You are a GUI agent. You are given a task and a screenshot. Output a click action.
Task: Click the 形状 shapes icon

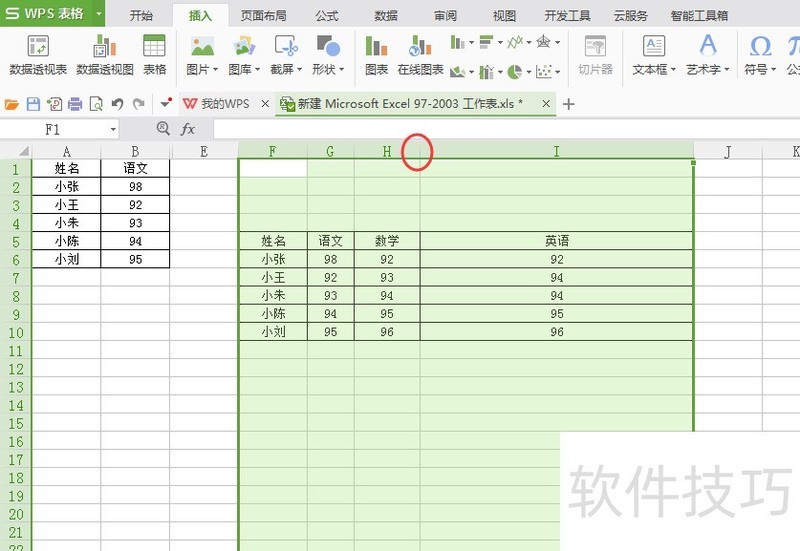[328, 47]
